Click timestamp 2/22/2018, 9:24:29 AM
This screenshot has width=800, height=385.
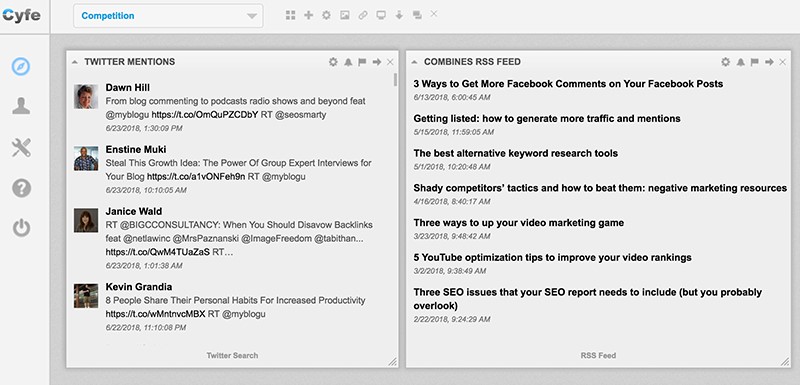click(x=452, y=319)
